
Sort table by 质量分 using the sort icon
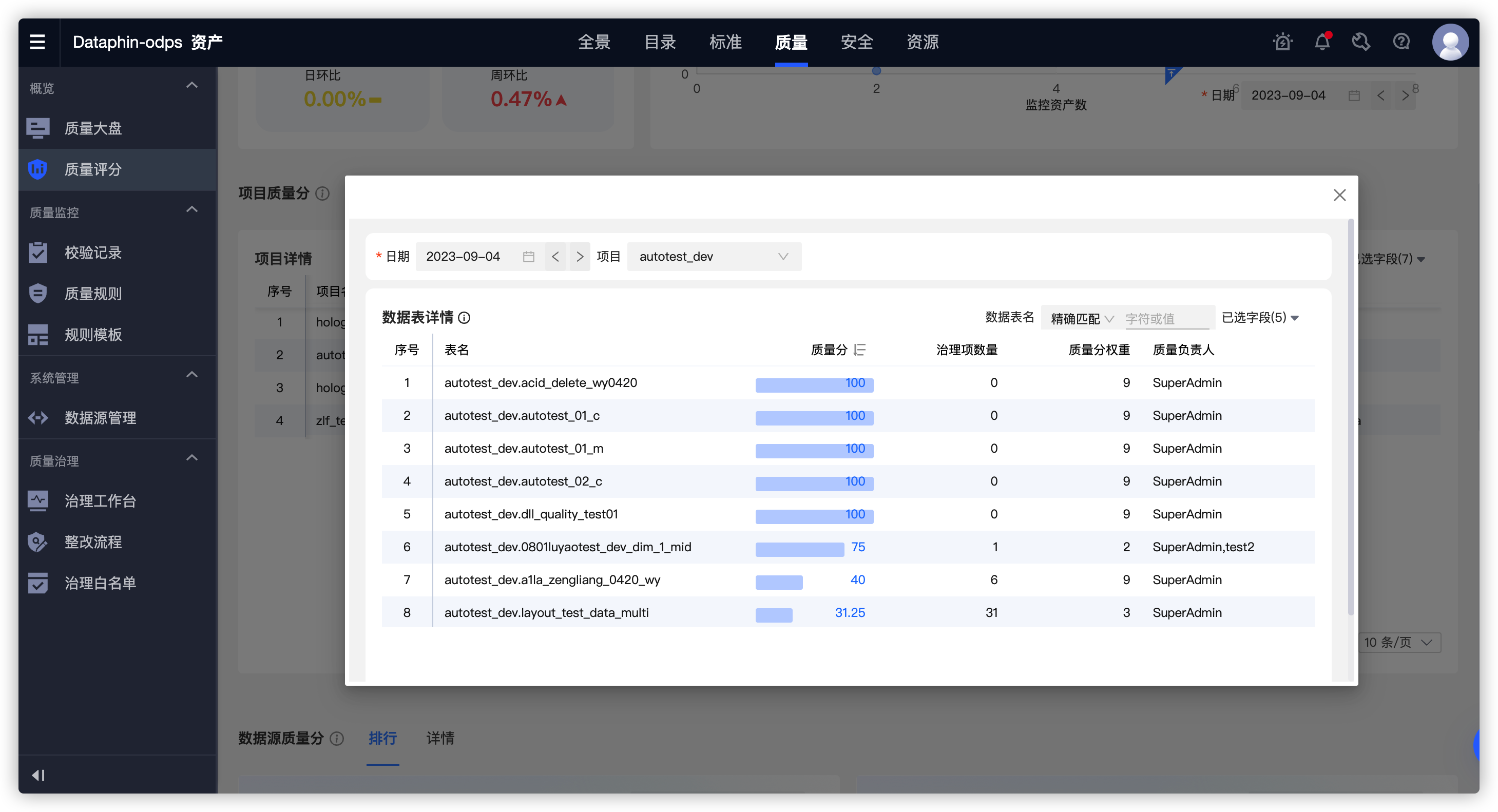coord(860,350)
